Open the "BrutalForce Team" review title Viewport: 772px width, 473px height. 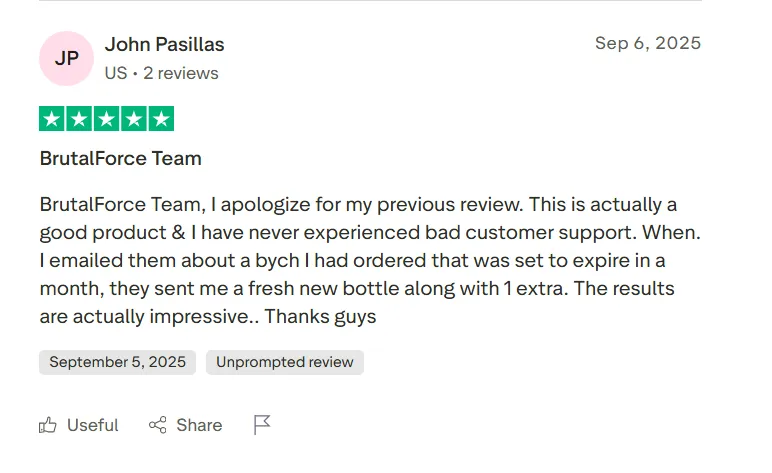120,158
